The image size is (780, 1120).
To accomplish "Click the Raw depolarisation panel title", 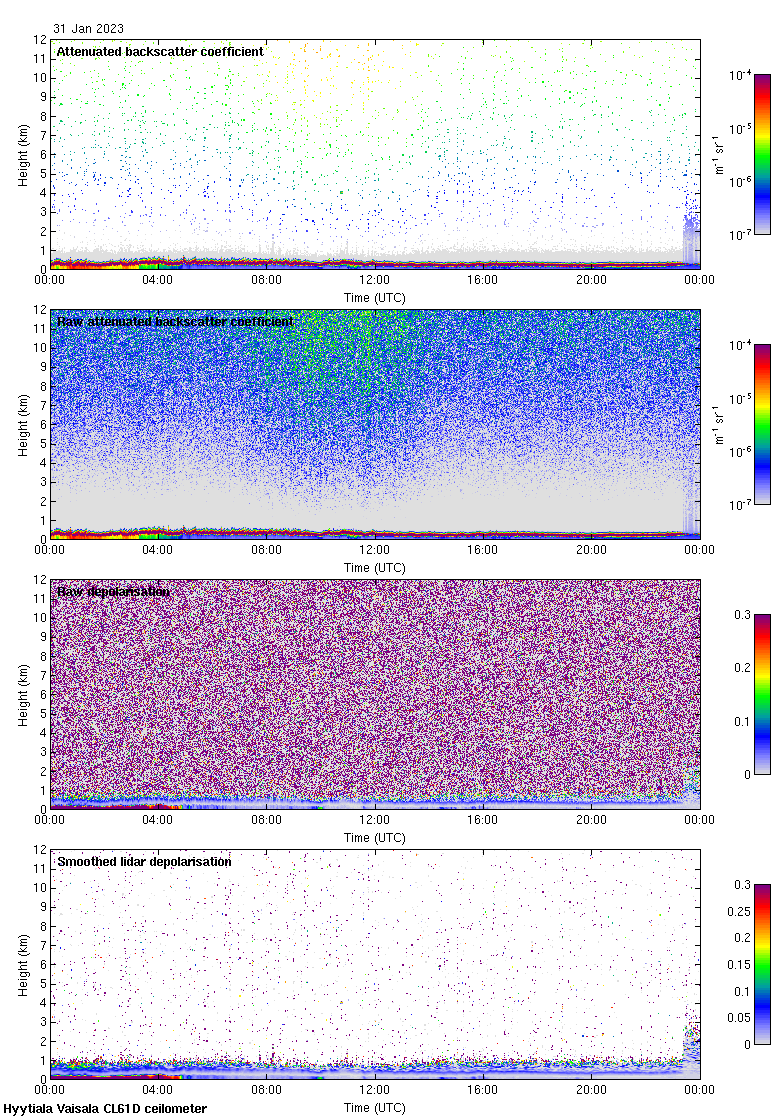I will tap(114, 591).
